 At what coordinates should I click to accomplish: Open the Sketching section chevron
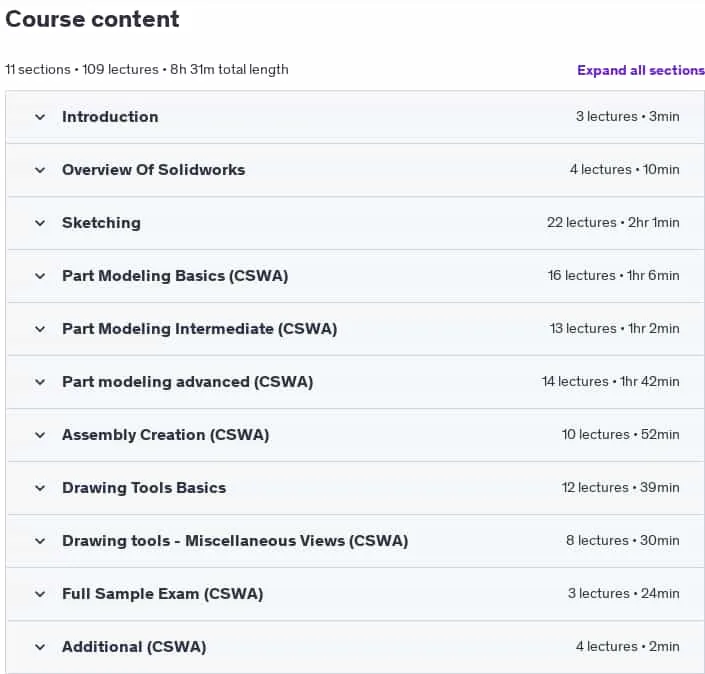40,223
